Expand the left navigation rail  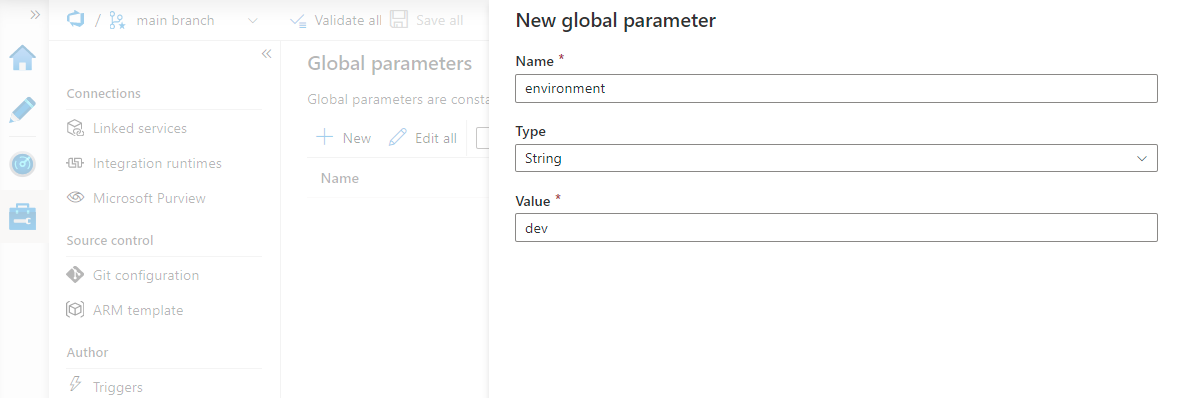click(35, 14)
